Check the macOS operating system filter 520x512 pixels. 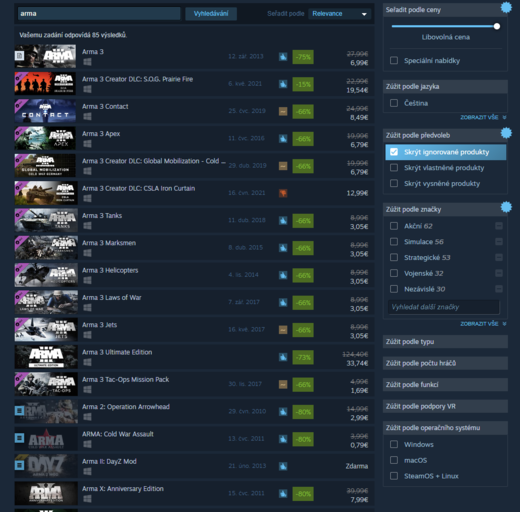[394, 460]
